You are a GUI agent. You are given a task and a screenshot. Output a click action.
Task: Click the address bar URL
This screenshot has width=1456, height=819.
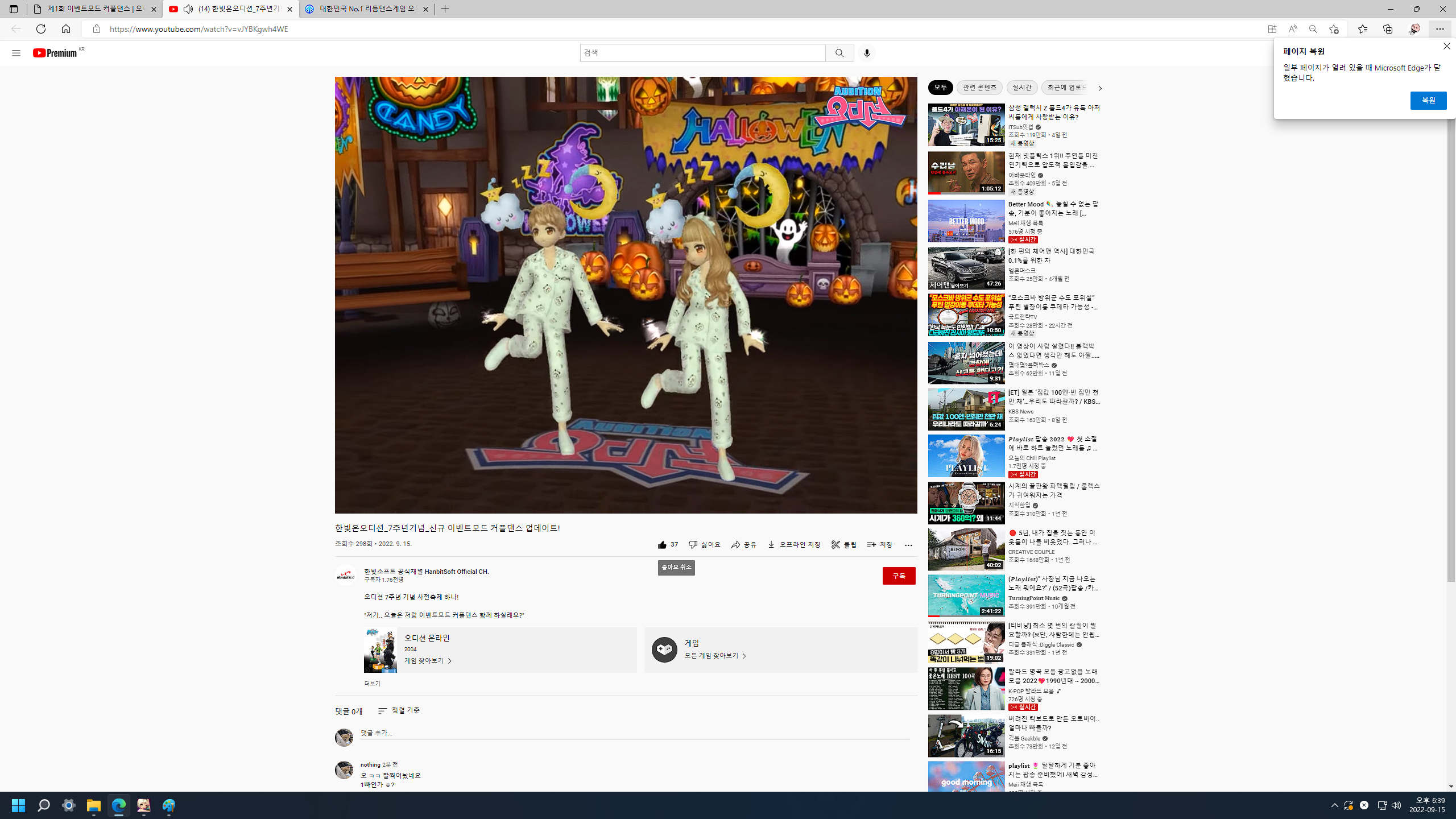[x=199, y=29]
